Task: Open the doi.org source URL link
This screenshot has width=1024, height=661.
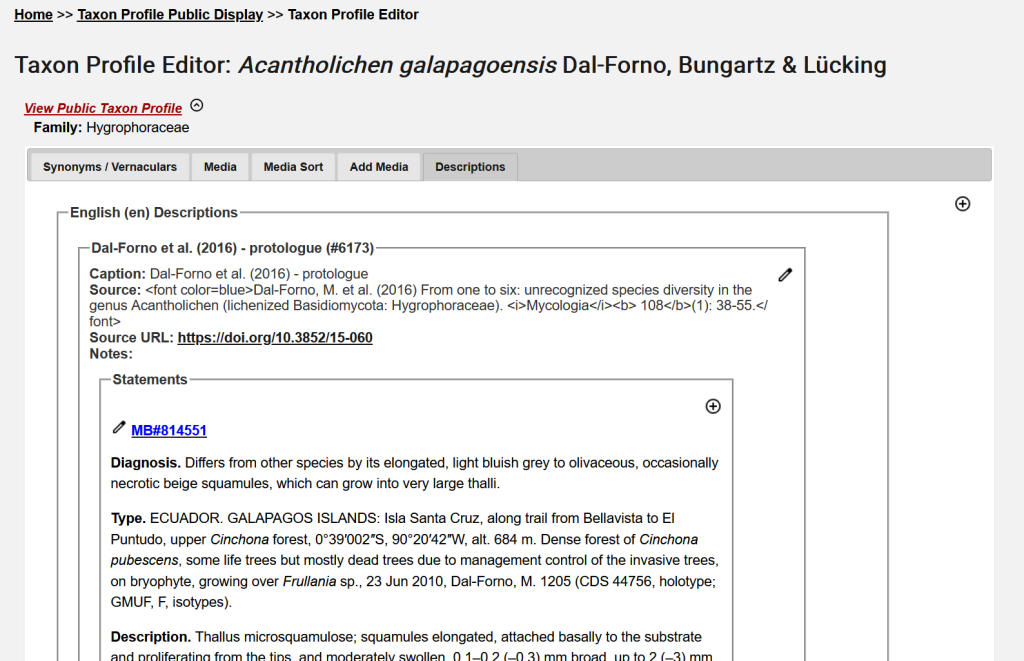Action: 275,338
